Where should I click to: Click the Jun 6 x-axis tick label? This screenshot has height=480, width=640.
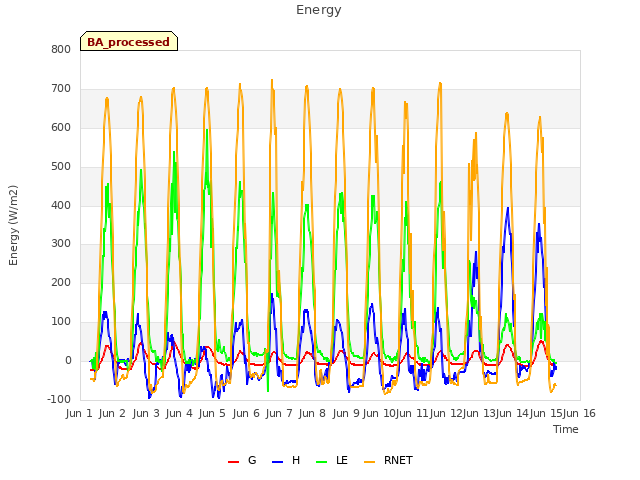click(x=246, y=413)
